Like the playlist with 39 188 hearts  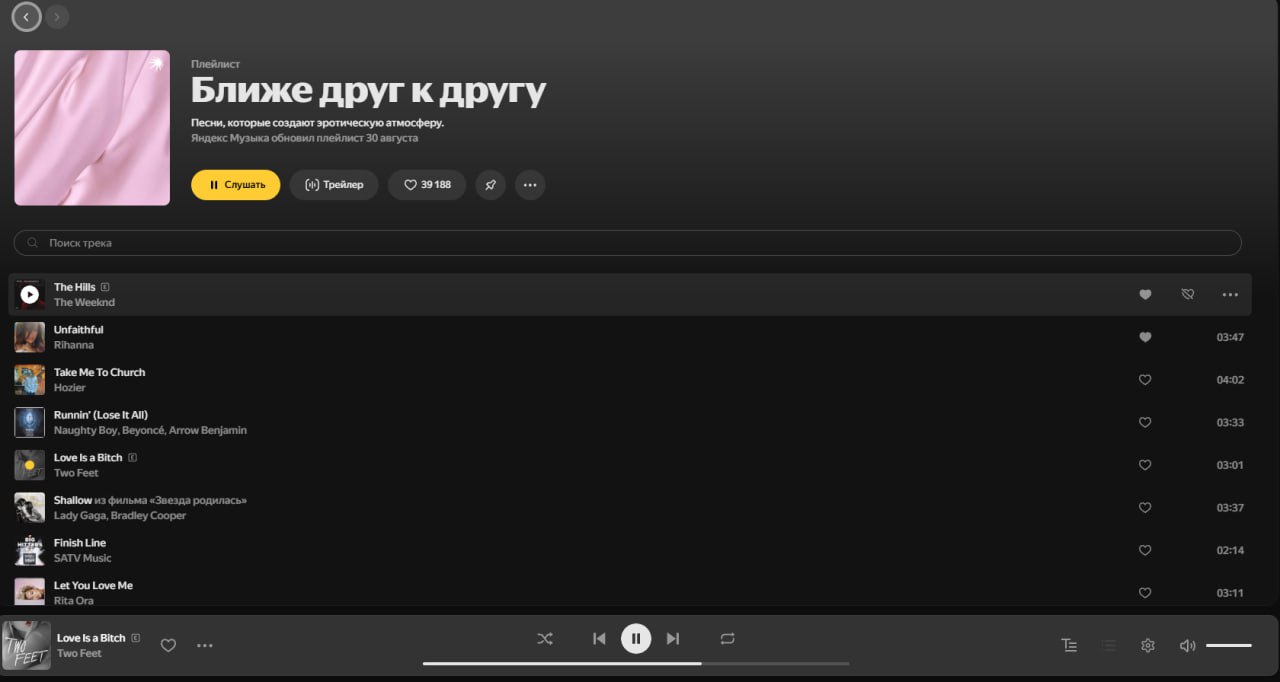click(x=427, y=185)
